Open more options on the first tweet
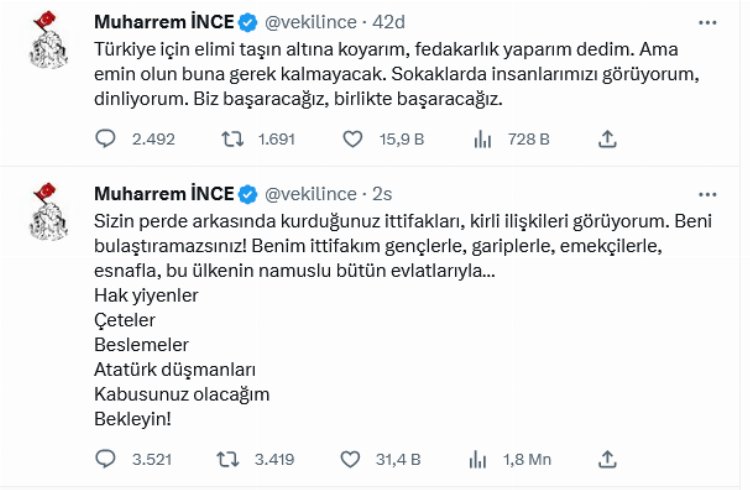This screenshot has height=490, width=750. click(x=708, y=22)
